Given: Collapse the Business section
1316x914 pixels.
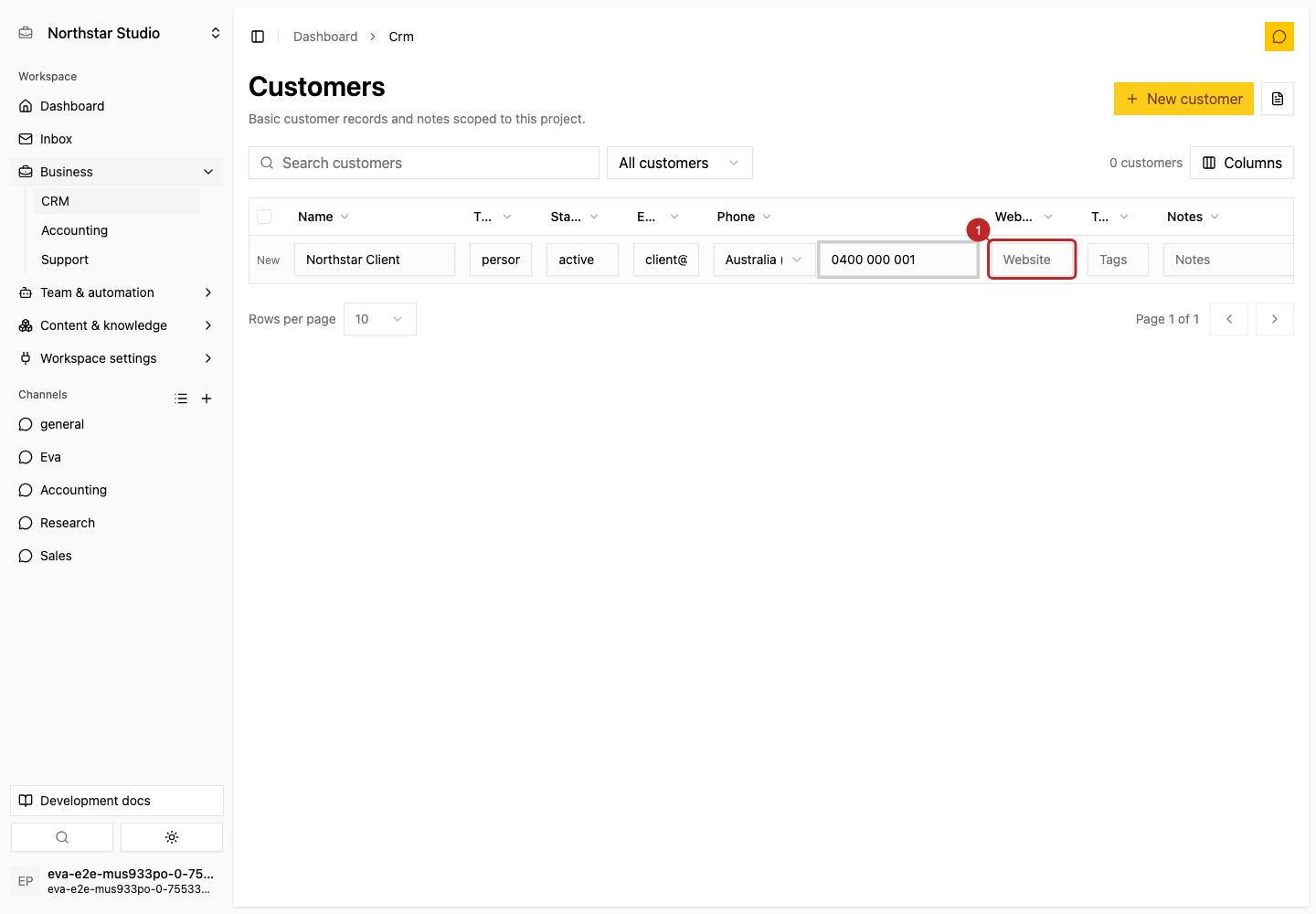Looking at the screenshot, I should 117,172.
